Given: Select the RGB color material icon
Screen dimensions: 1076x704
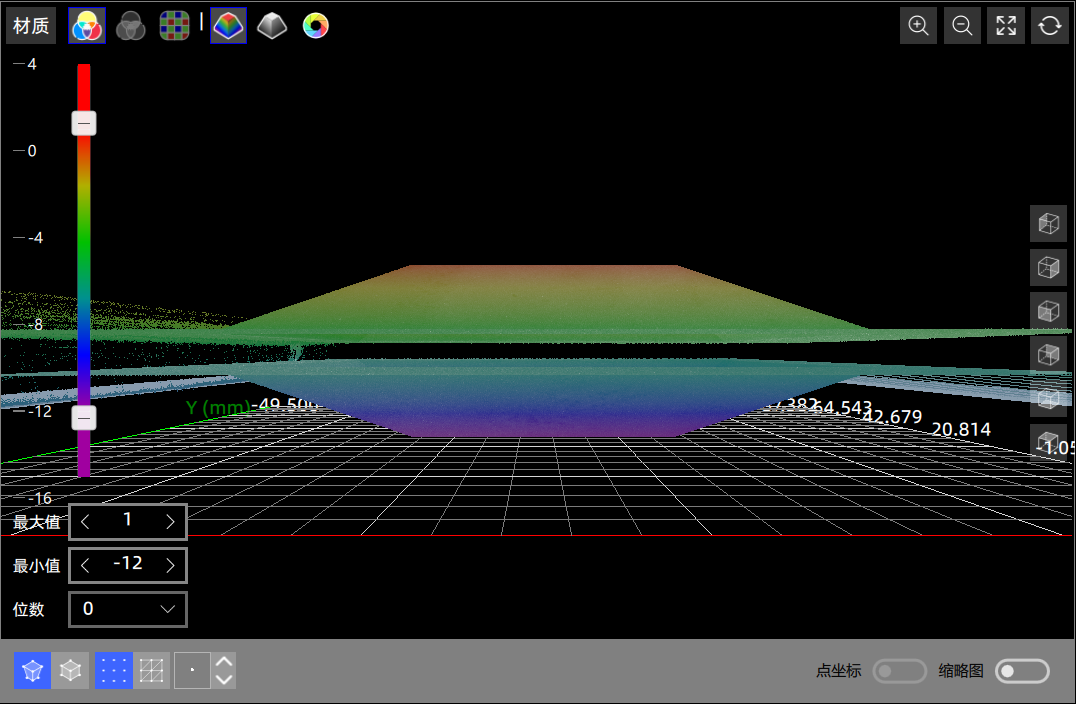Looking at the screenshot, I should 86,26.
